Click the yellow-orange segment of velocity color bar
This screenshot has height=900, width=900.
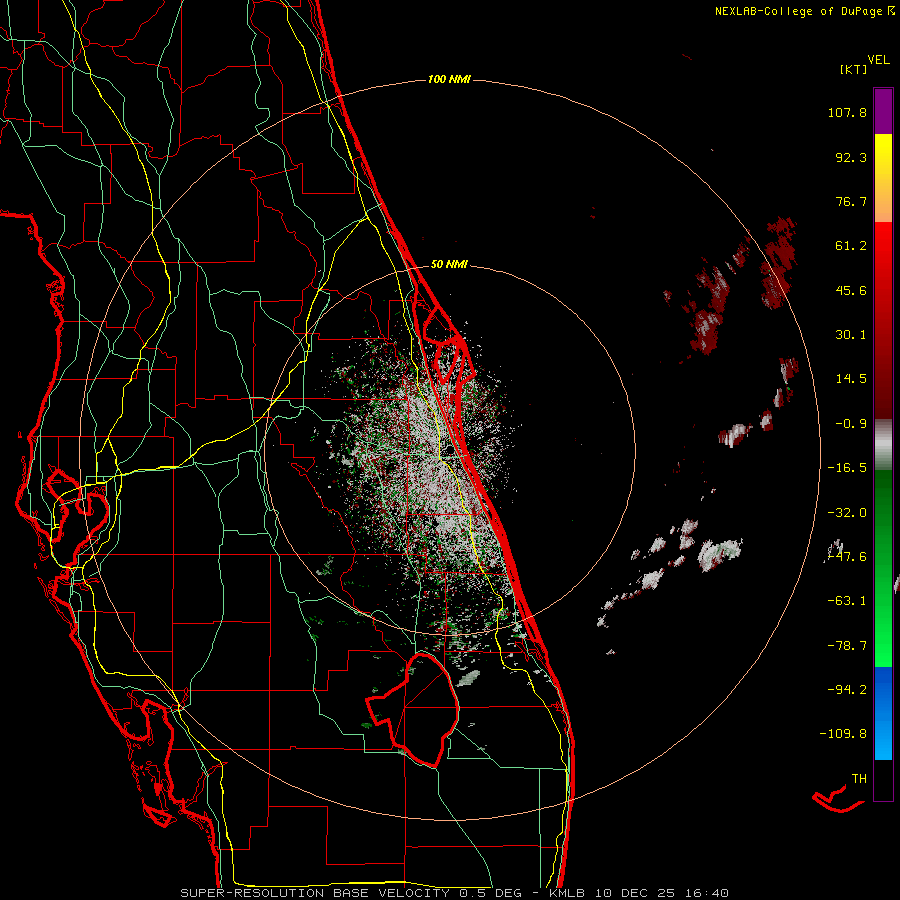(x=883, y=178)
